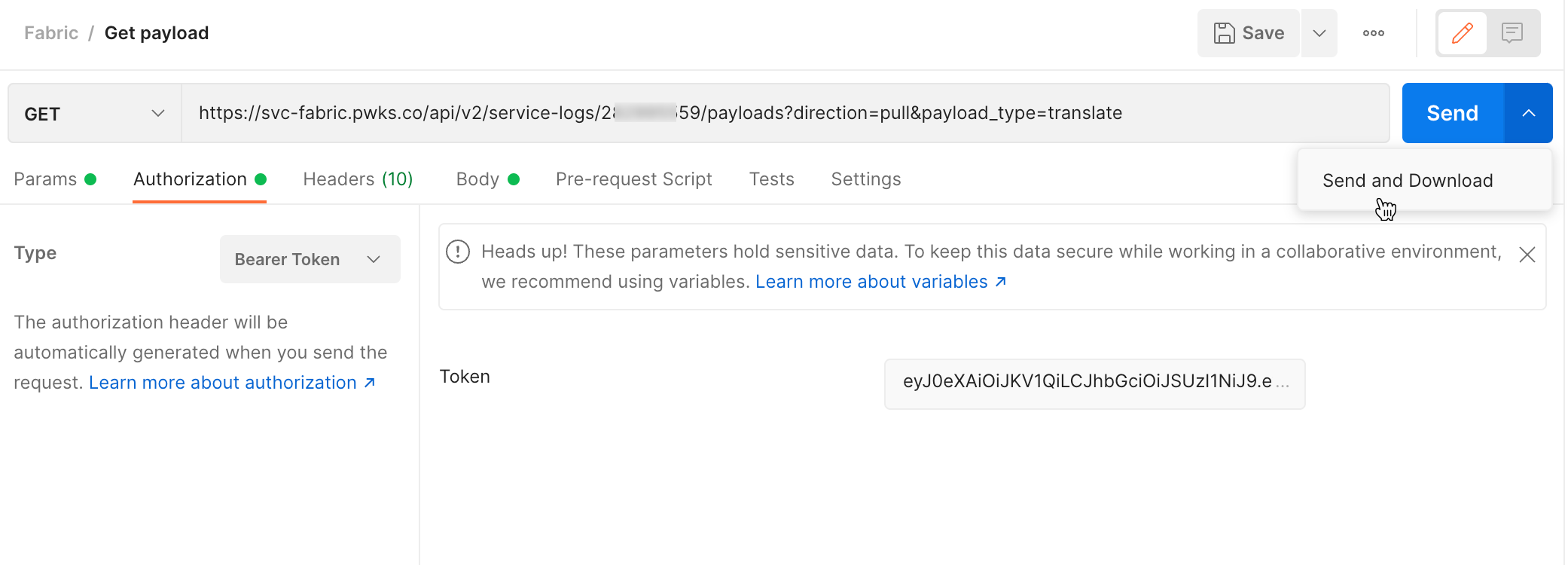Open the three-dots more actions menu

(x=1373, y=33)
